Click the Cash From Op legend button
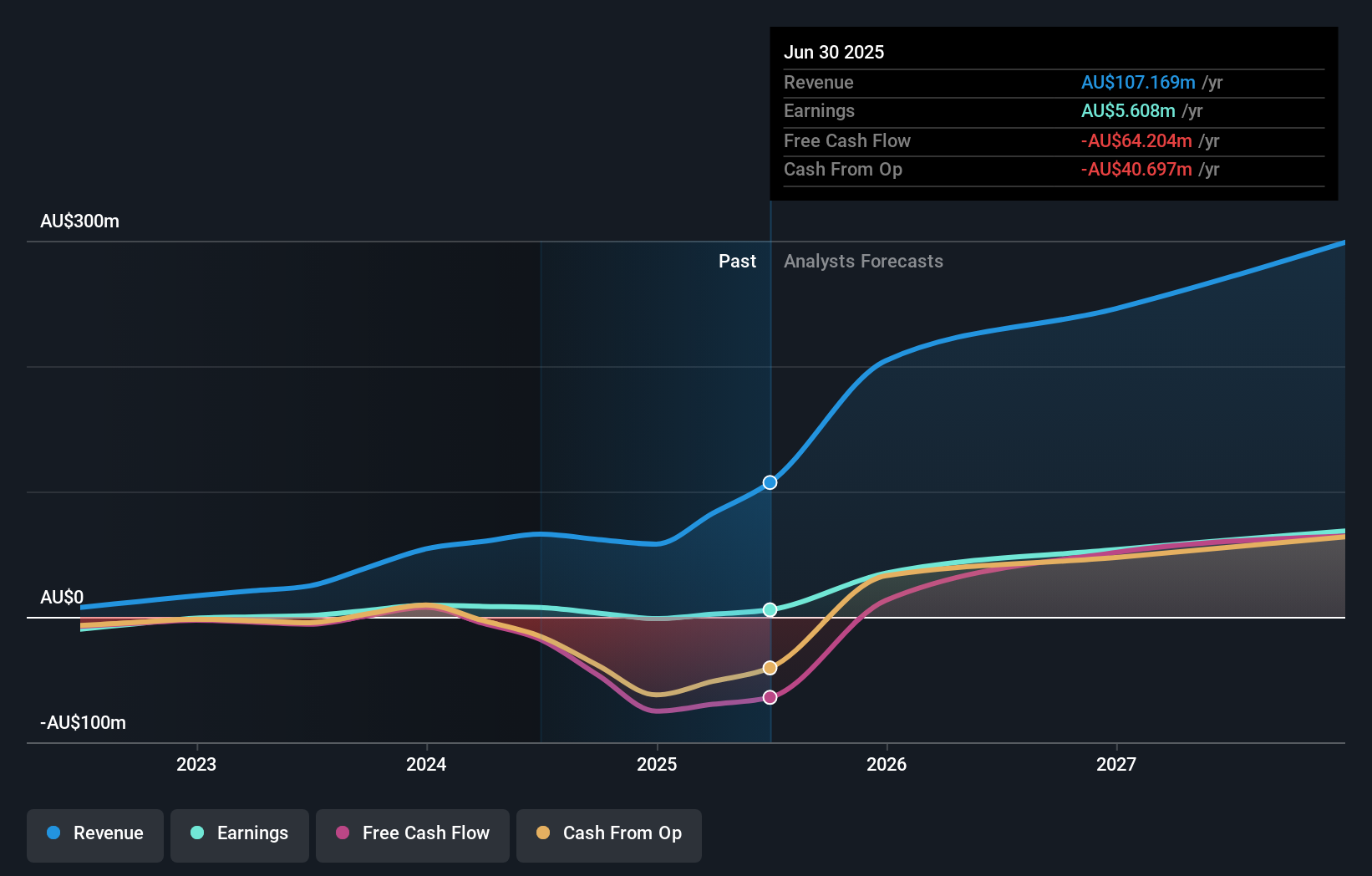1372x876 pixels. pos(608,833)
